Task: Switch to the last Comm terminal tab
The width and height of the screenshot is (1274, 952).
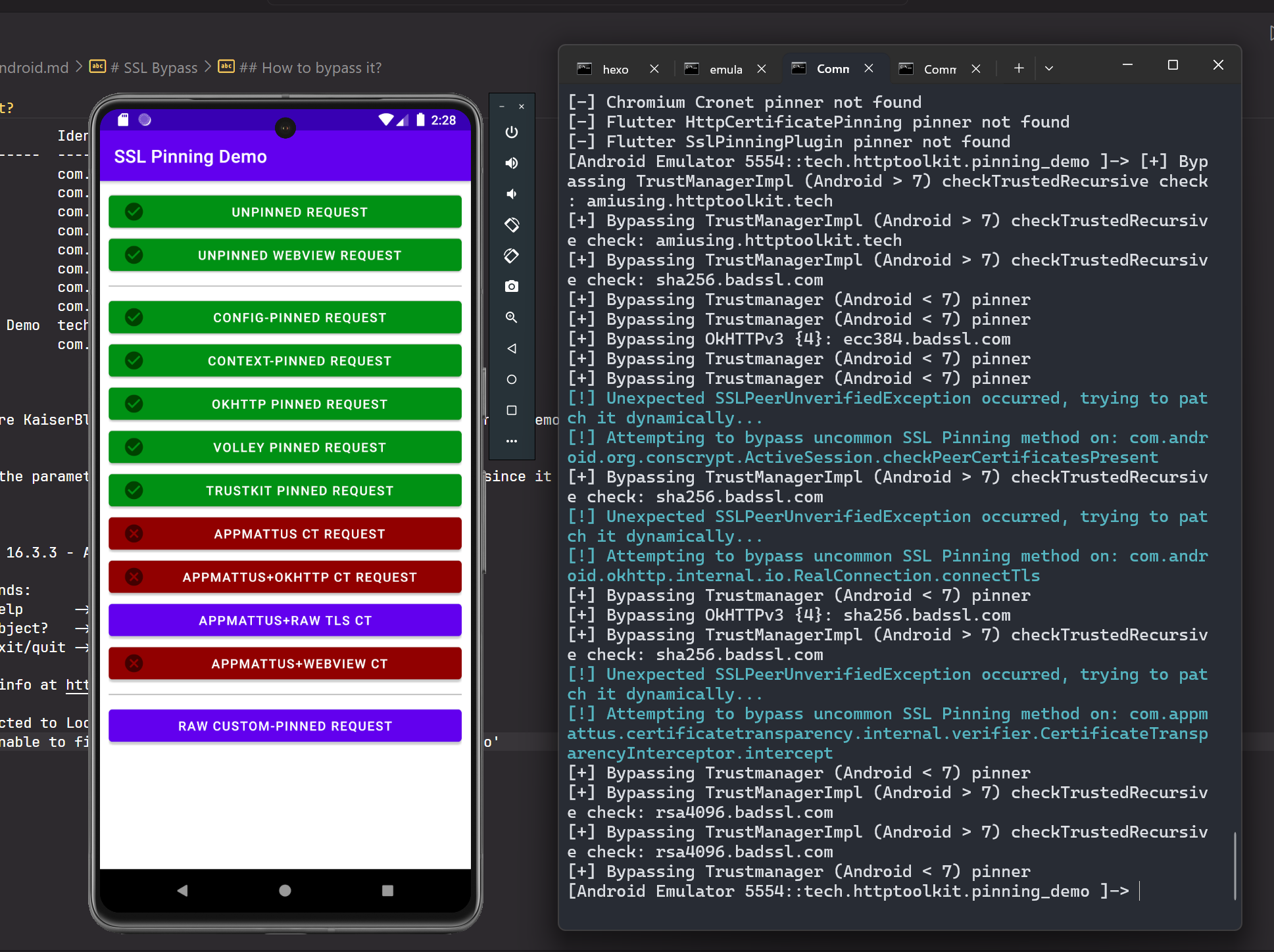Action: click(940, 69)
